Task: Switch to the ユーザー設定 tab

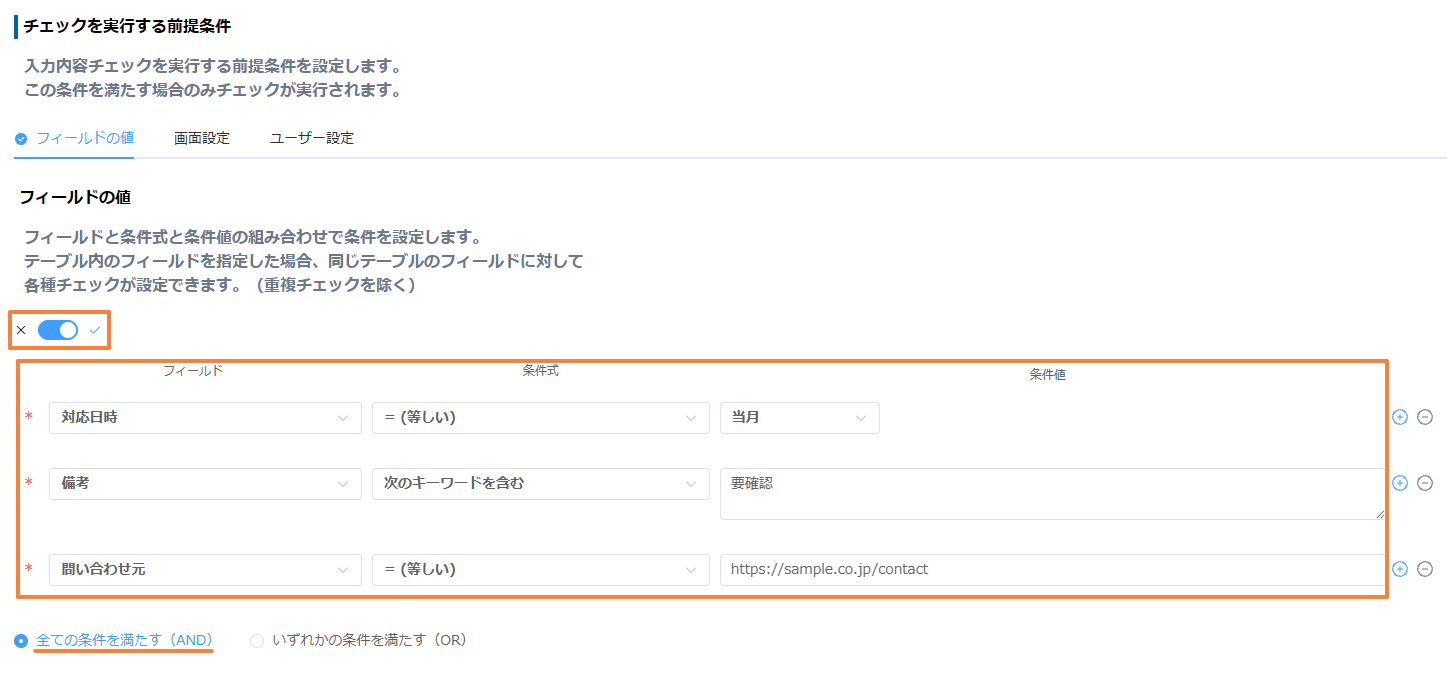Action: coord(312,138)
